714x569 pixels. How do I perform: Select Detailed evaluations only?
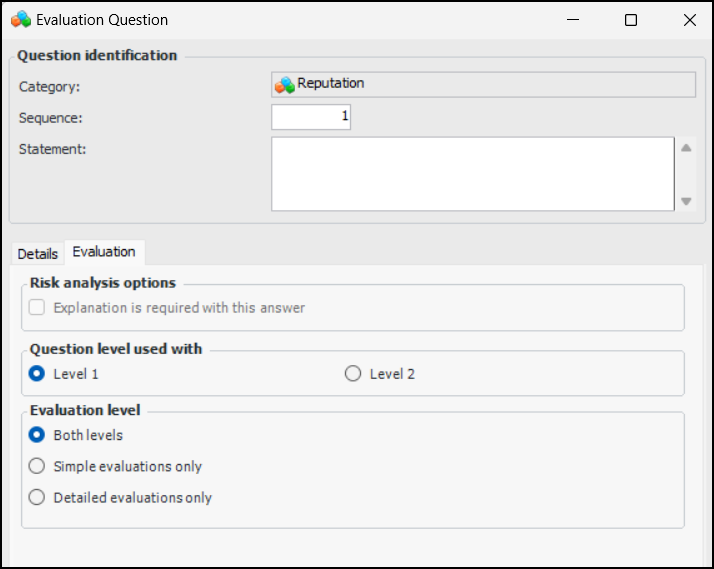tap(37, 497)
